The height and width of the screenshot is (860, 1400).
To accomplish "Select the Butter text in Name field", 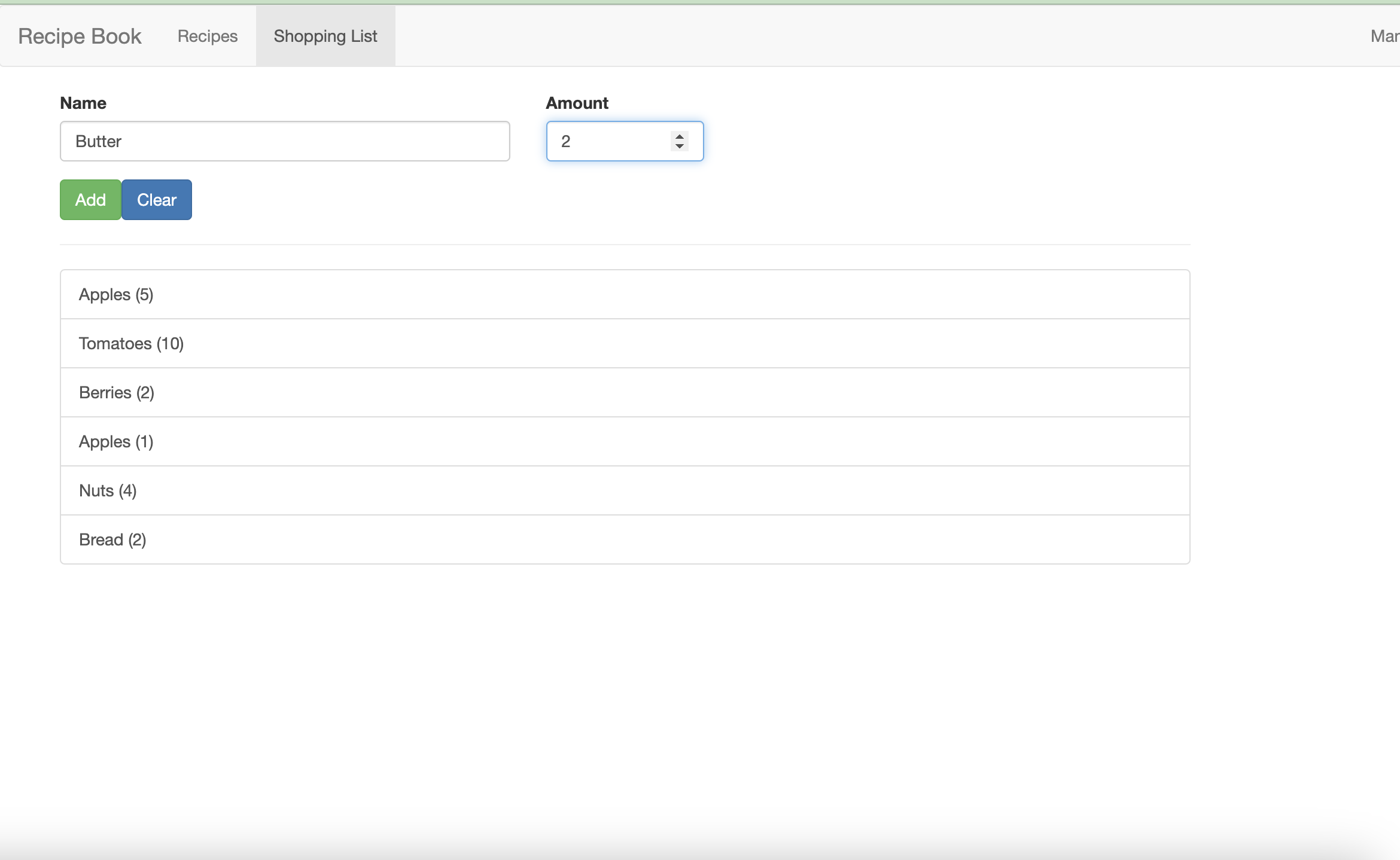I will click(98, 141).
